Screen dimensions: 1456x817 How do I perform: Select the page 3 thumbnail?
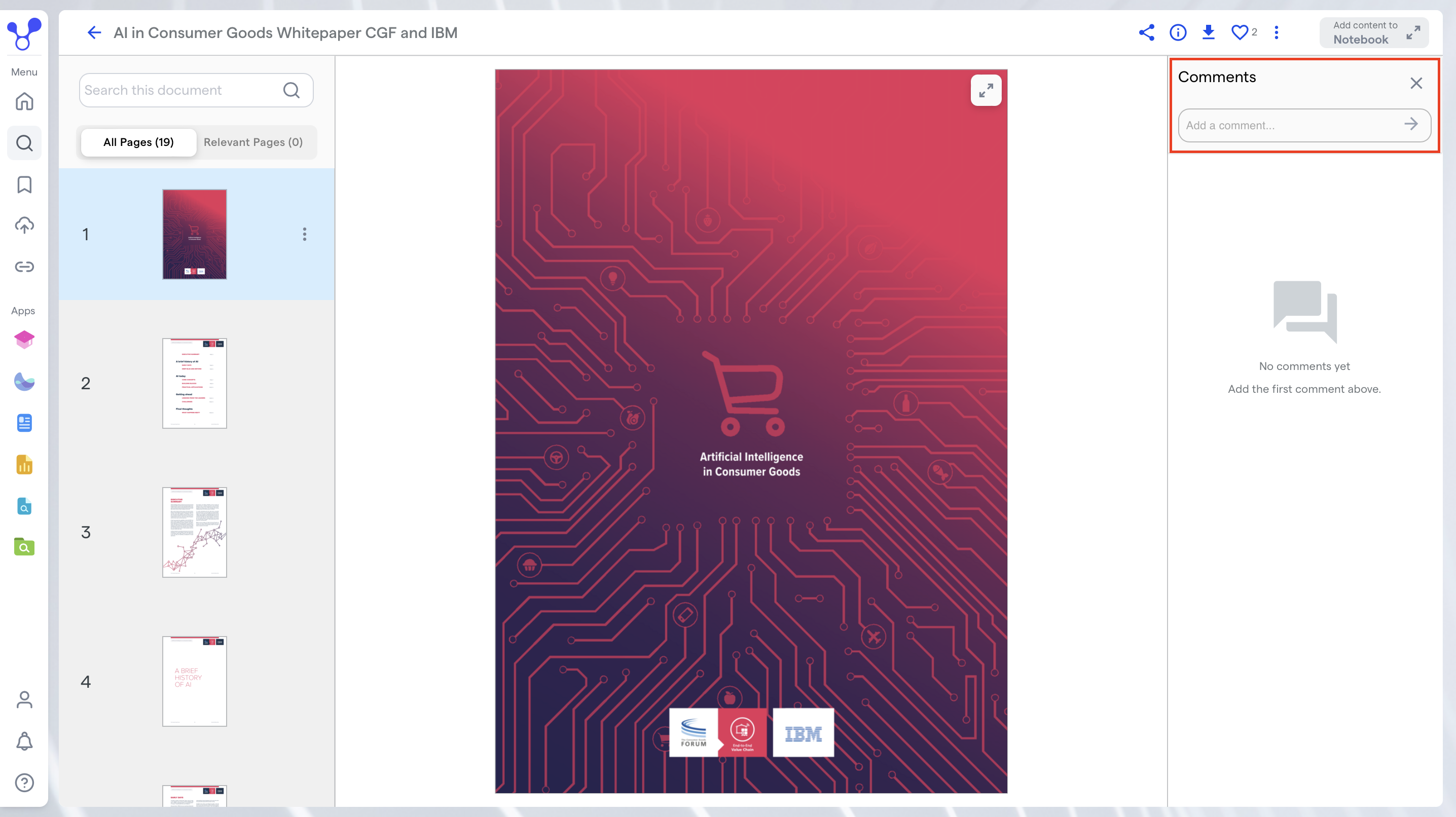click(x=195, y=532)
